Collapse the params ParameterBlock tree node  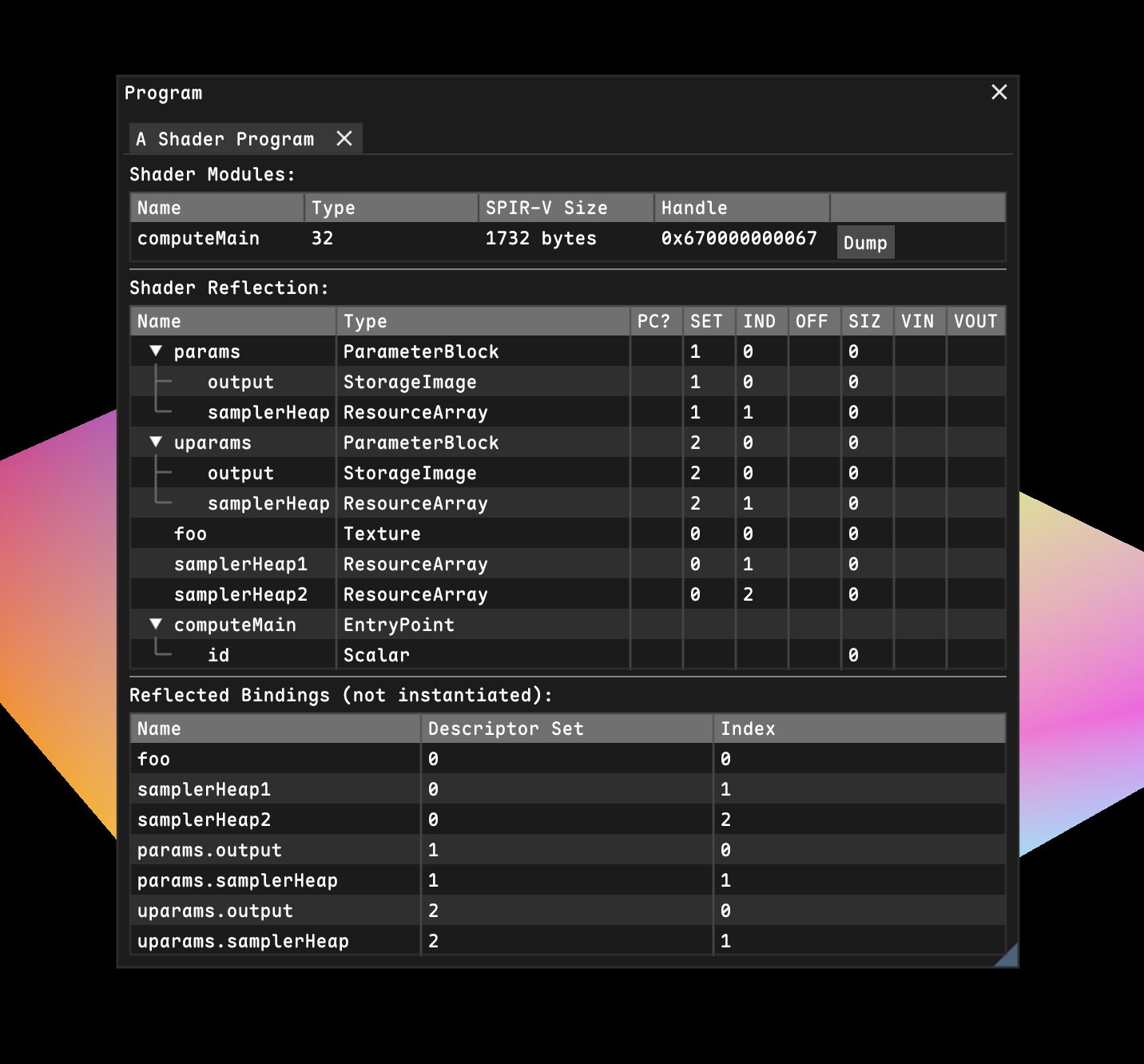pyautogui.click(x=156, y=351)
